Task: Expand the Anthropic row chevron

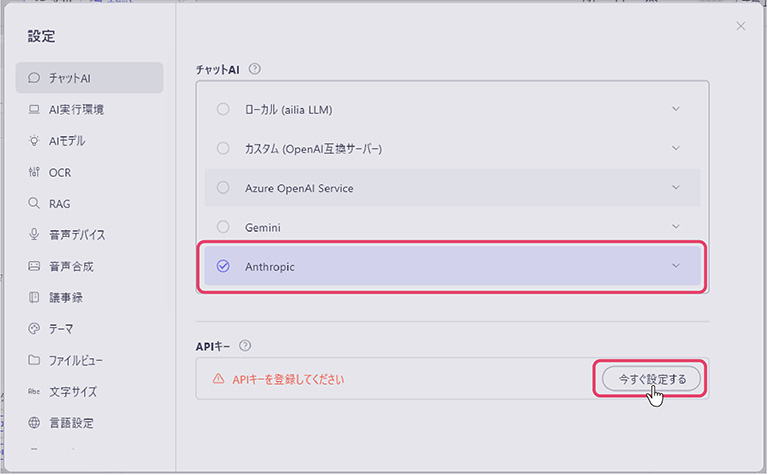Action: click(x=676, y=266)
